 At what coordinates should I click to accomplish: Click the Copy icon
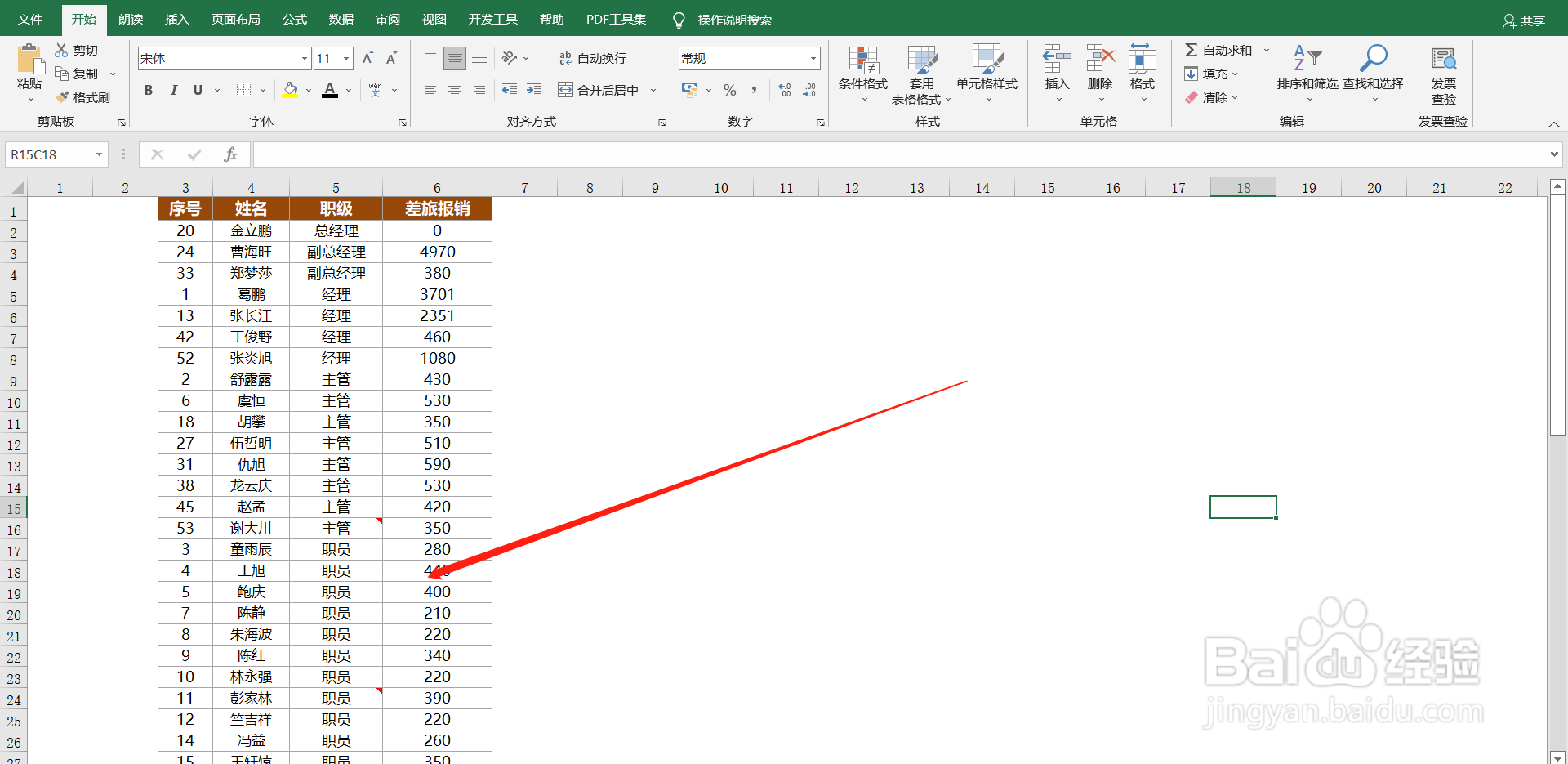point(61,74)
